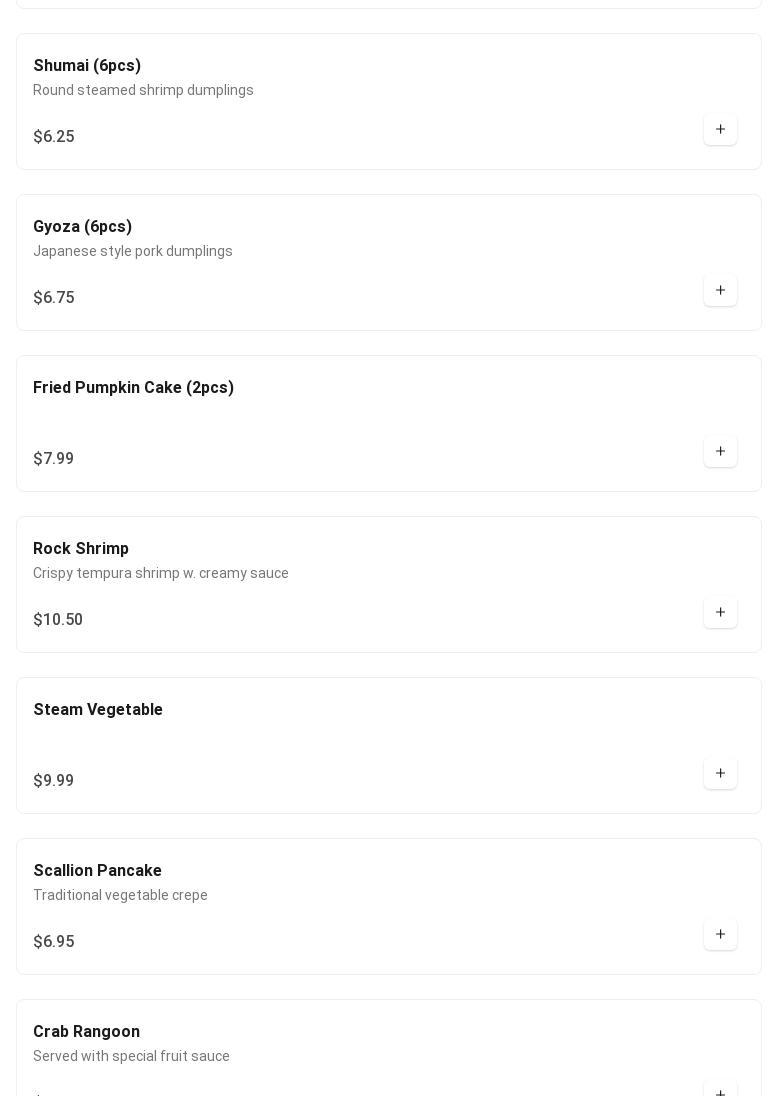Viewport: 778px width, 1096px height.
Task: Add Scallion Pancake using plus button
Action: (x=720, y=934)
